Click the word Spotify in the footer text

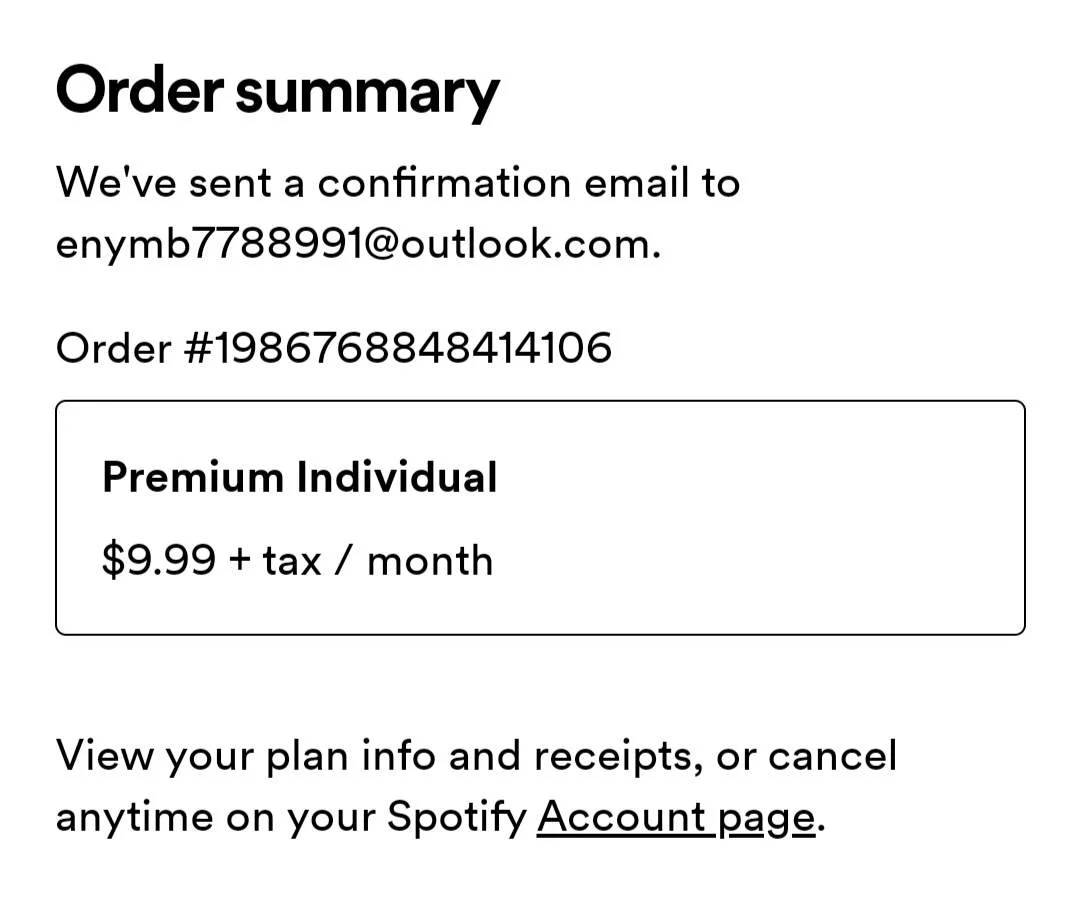point(456,819)
